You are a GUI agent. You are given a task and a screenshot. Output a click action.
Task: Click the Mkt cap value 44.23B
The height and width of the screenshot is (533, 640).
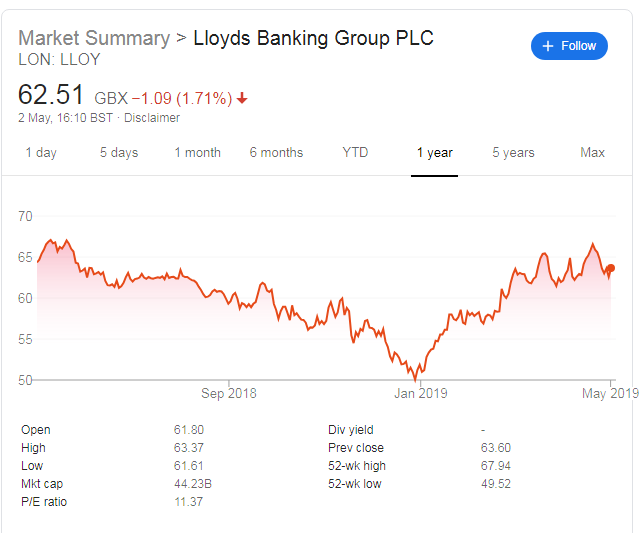tap(190, 484)
